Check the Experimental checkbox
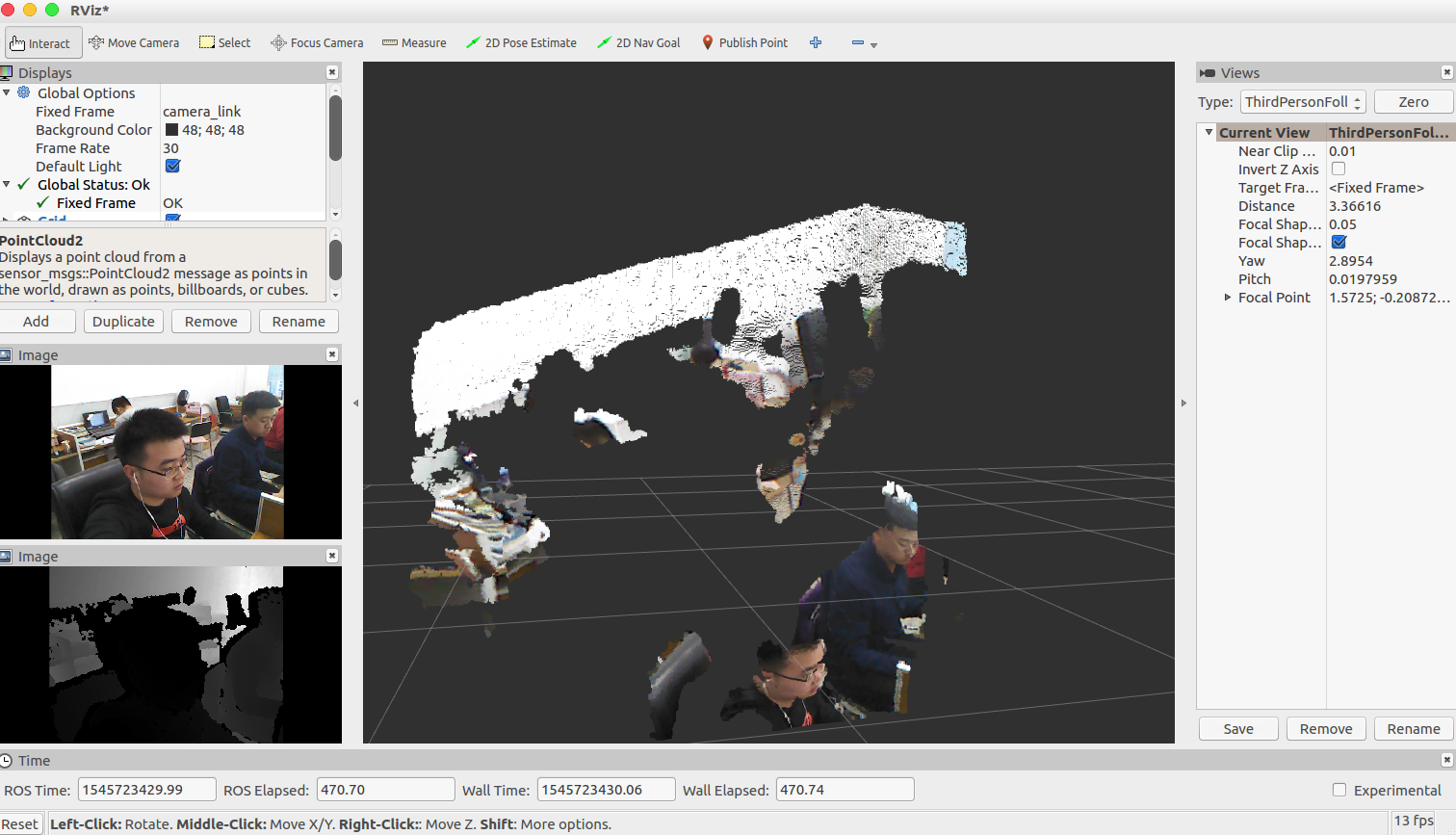The image size is (1456, 835). pos(1339,790)
